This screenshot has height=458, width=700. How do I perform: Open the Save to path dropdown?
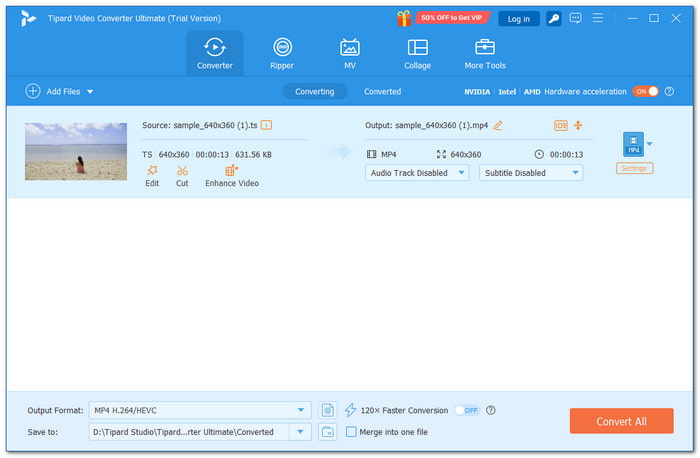(x=300, y=432)
